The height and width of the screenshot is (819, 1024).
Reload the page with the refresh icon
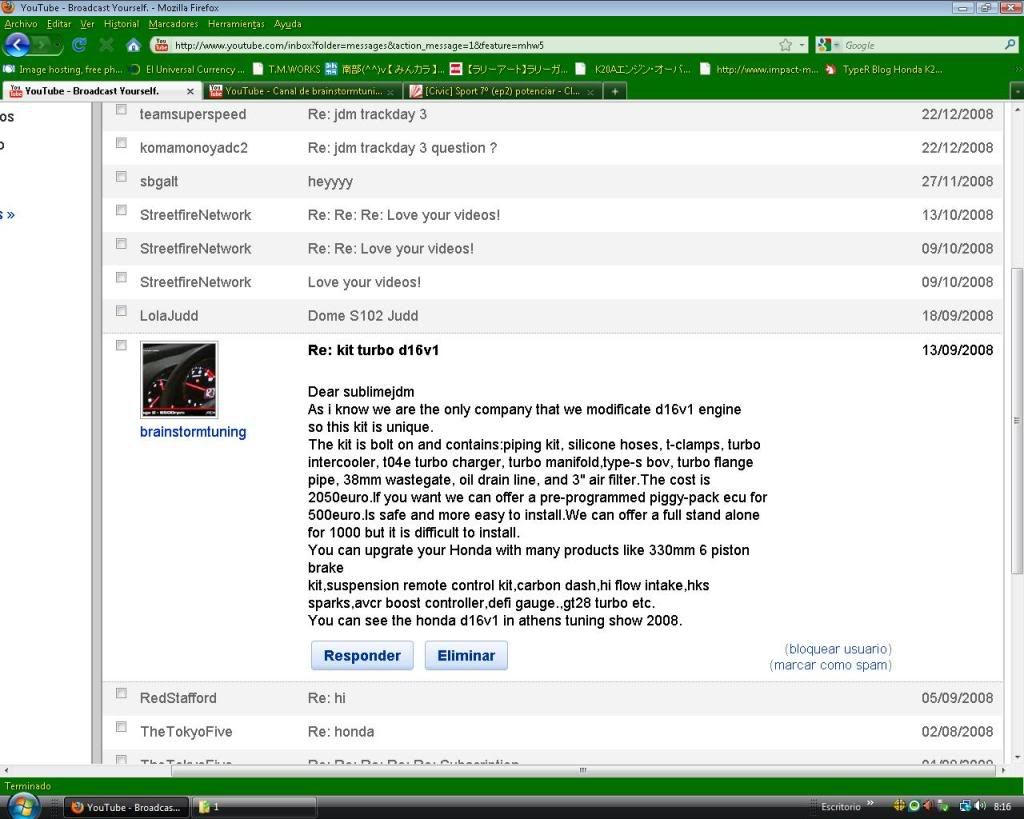(x=79, y=45)
